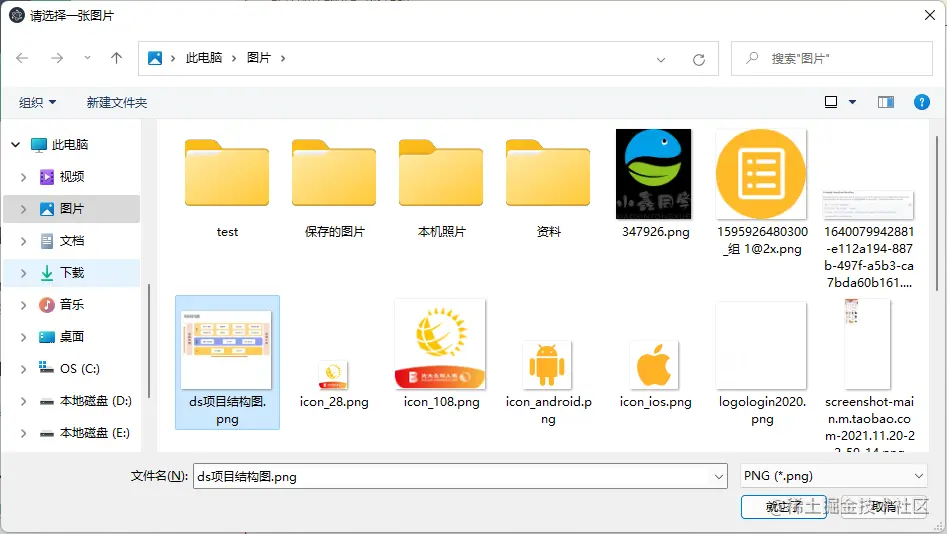Screen dimensions: 947x534
Task: Open help with the question mark icon
Action: tap(922, 102)
